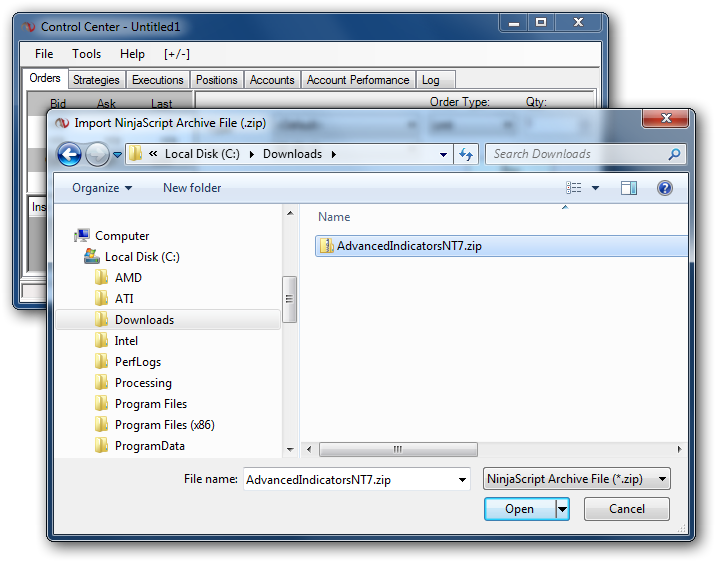Screen dimensions: 716x562
Task: Open the Open button split arrow
Action: [563, 509]
